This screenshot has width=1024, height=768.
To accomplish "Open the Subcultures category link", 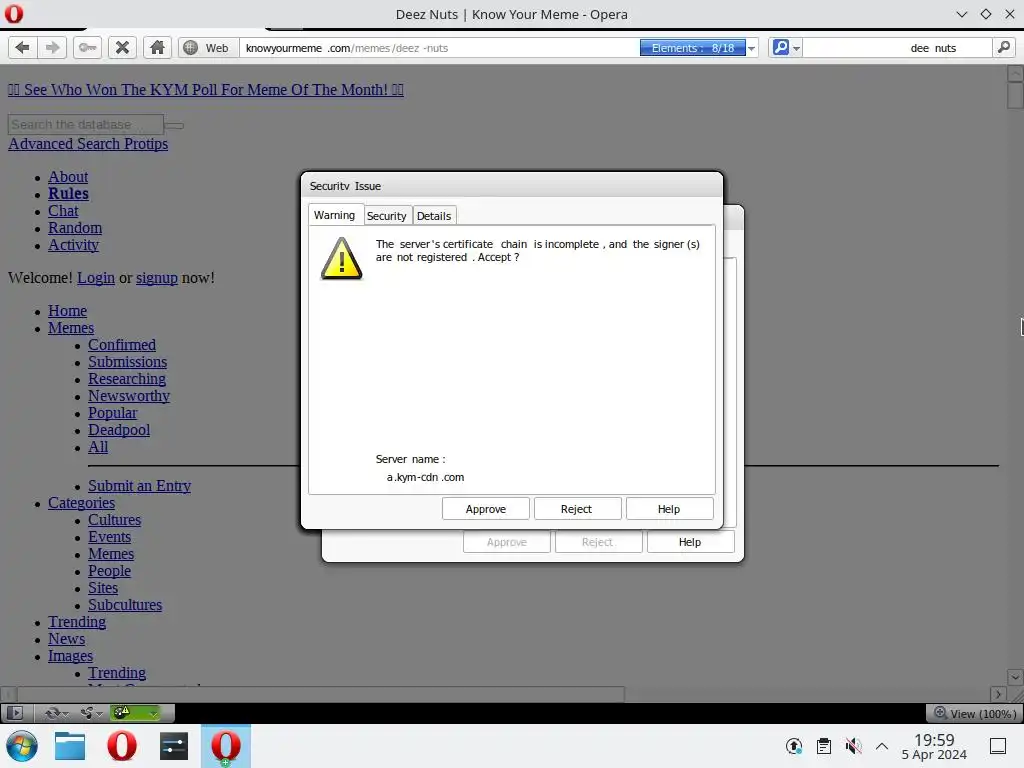I will (x=125, y=605).
